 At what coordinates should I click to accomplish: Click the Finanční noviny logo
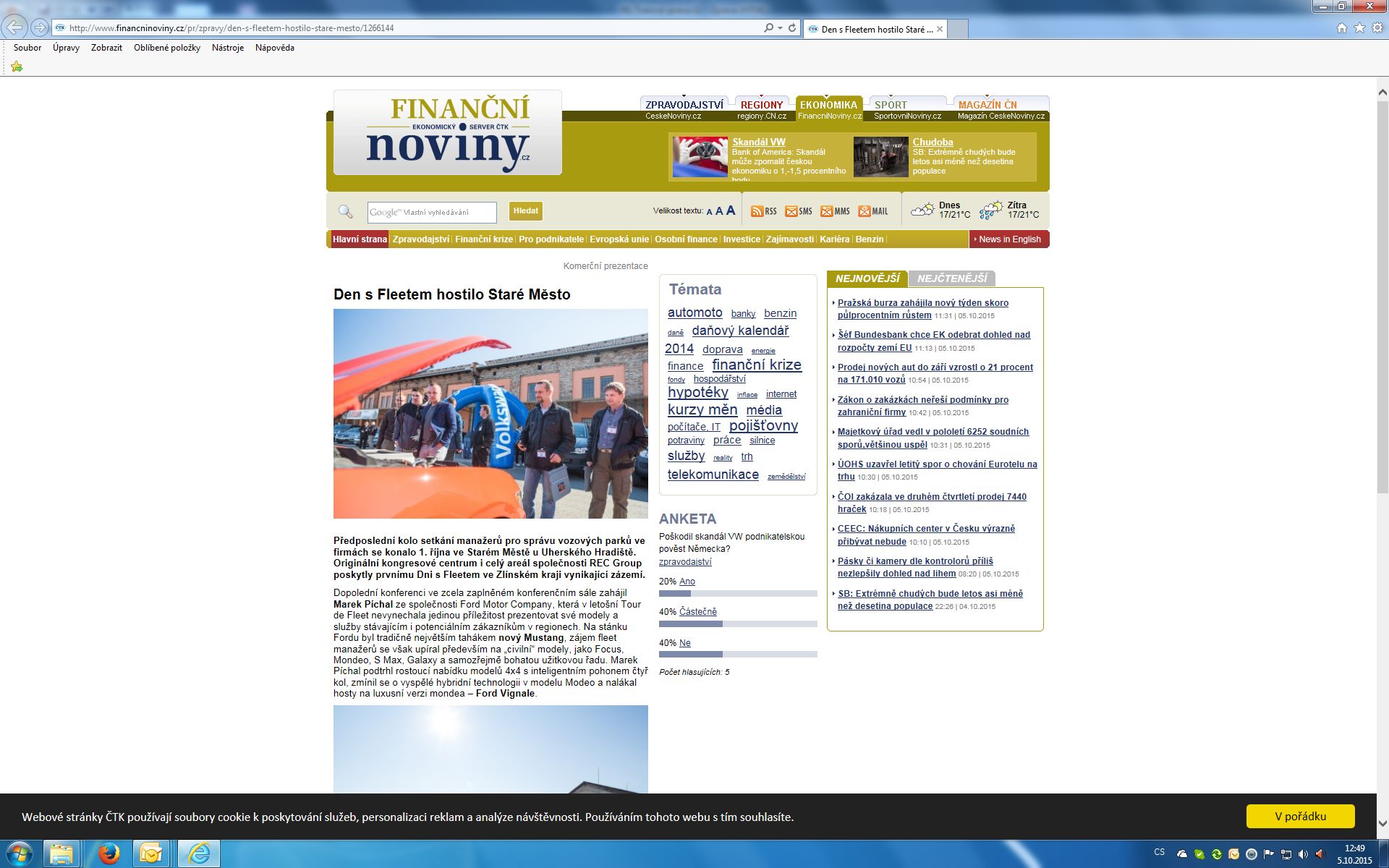point(448,132)
